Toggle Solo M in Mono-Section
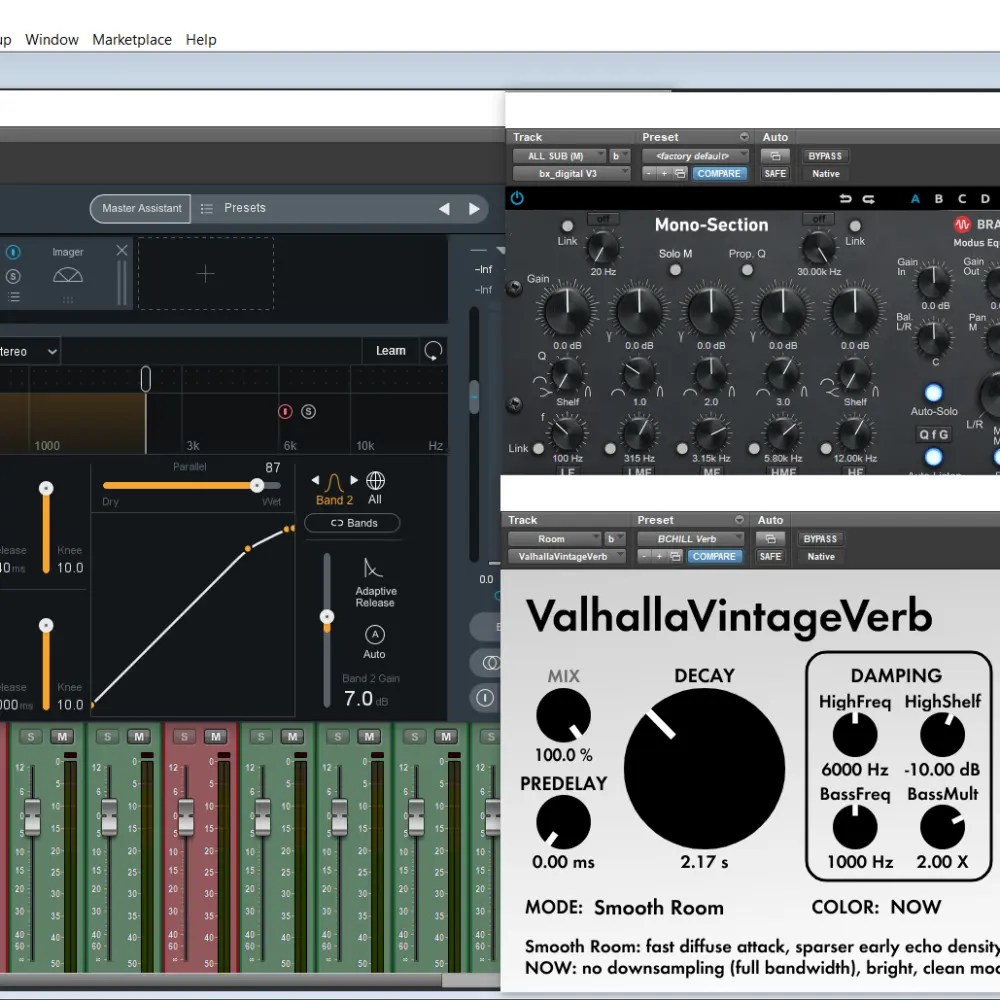Viewport: 1000px width, 1000px height. pyautogui.click(x=675, y=270)
